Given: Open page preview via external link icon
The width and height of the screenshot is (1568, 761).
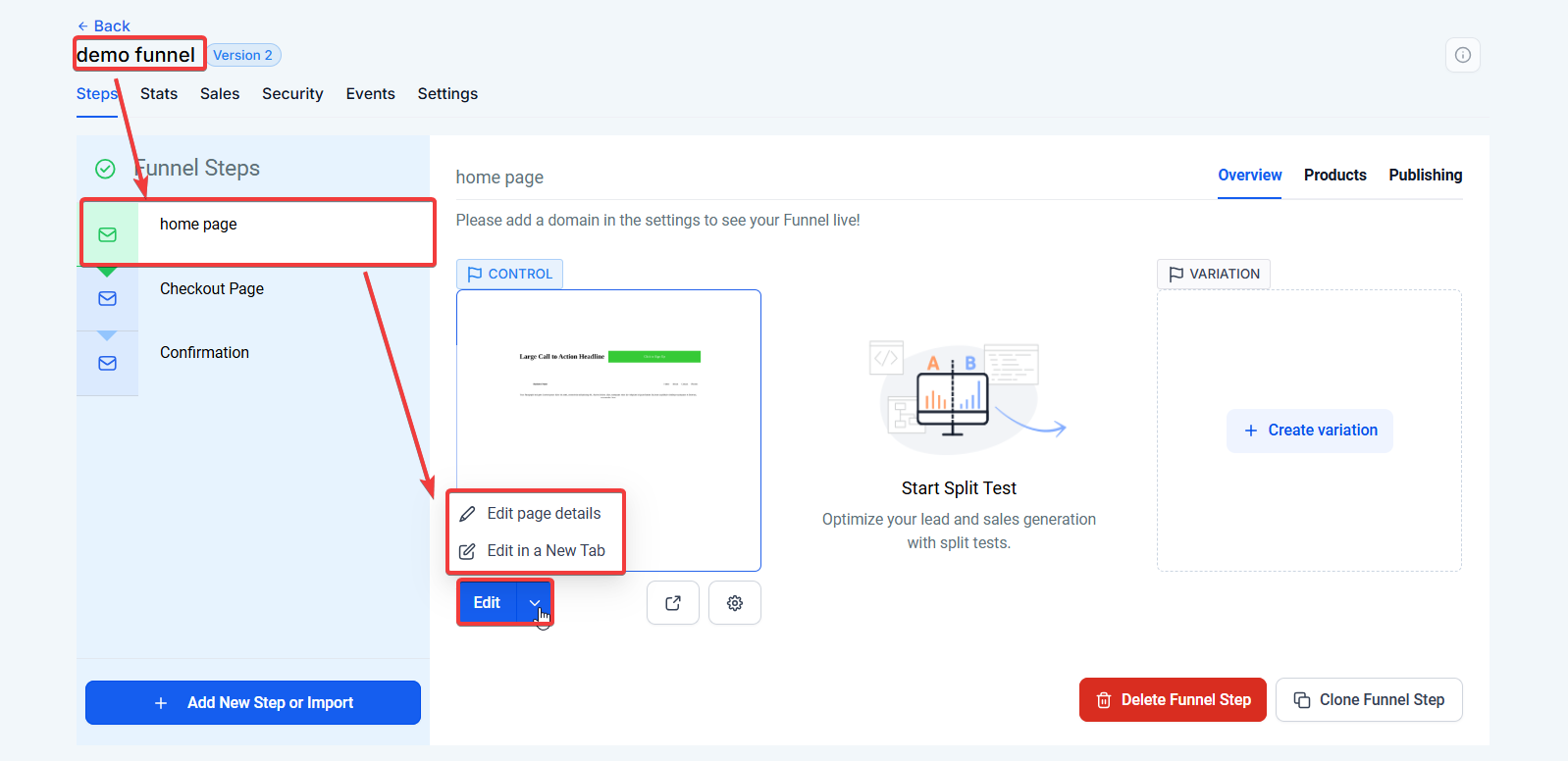Looking at the screenshot, I should (673, 603).
